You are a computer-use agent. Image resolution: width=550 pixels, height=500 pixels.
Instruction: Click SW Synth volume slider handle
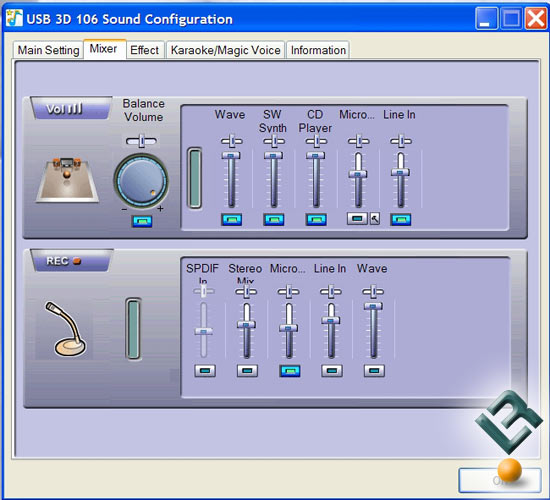coord(273,155)
